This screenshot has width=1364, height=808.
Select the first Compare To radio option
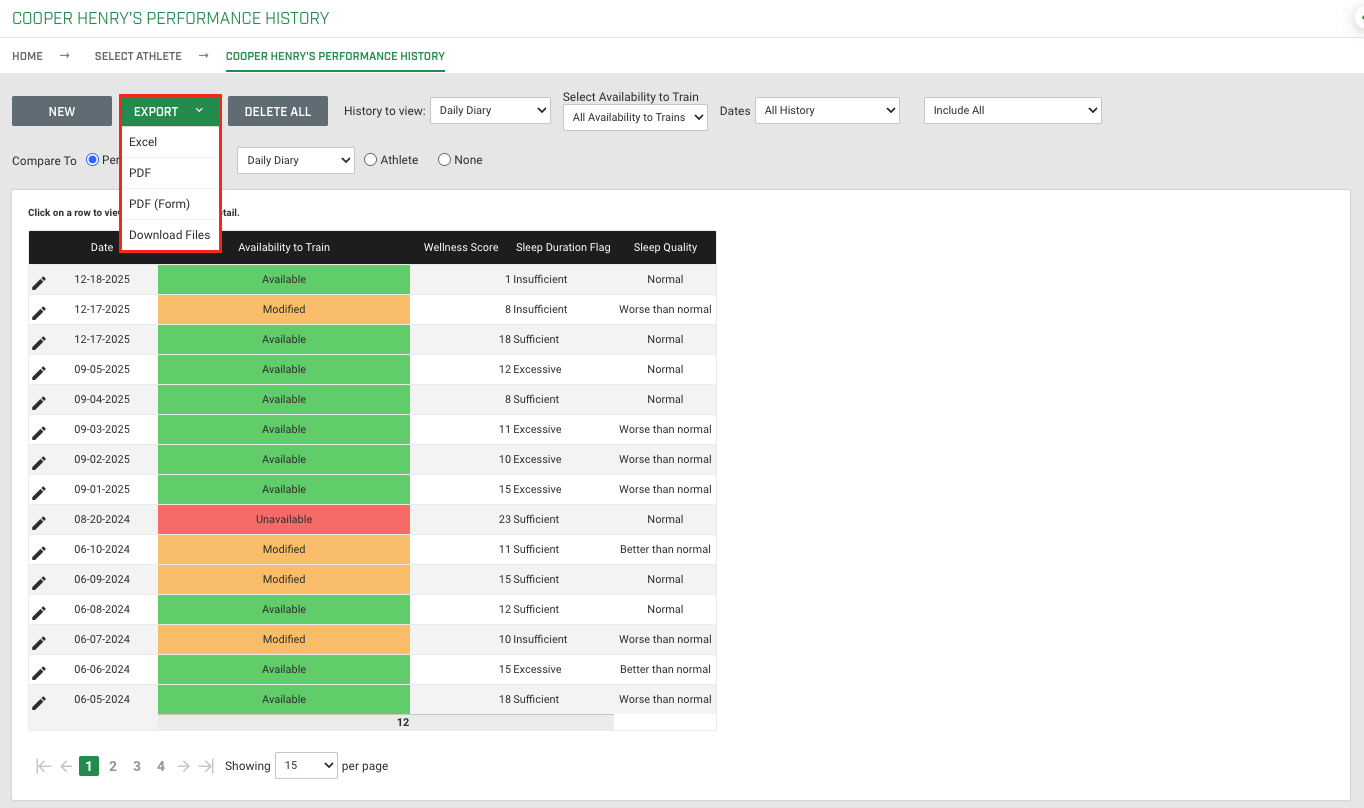pos(93,159)
